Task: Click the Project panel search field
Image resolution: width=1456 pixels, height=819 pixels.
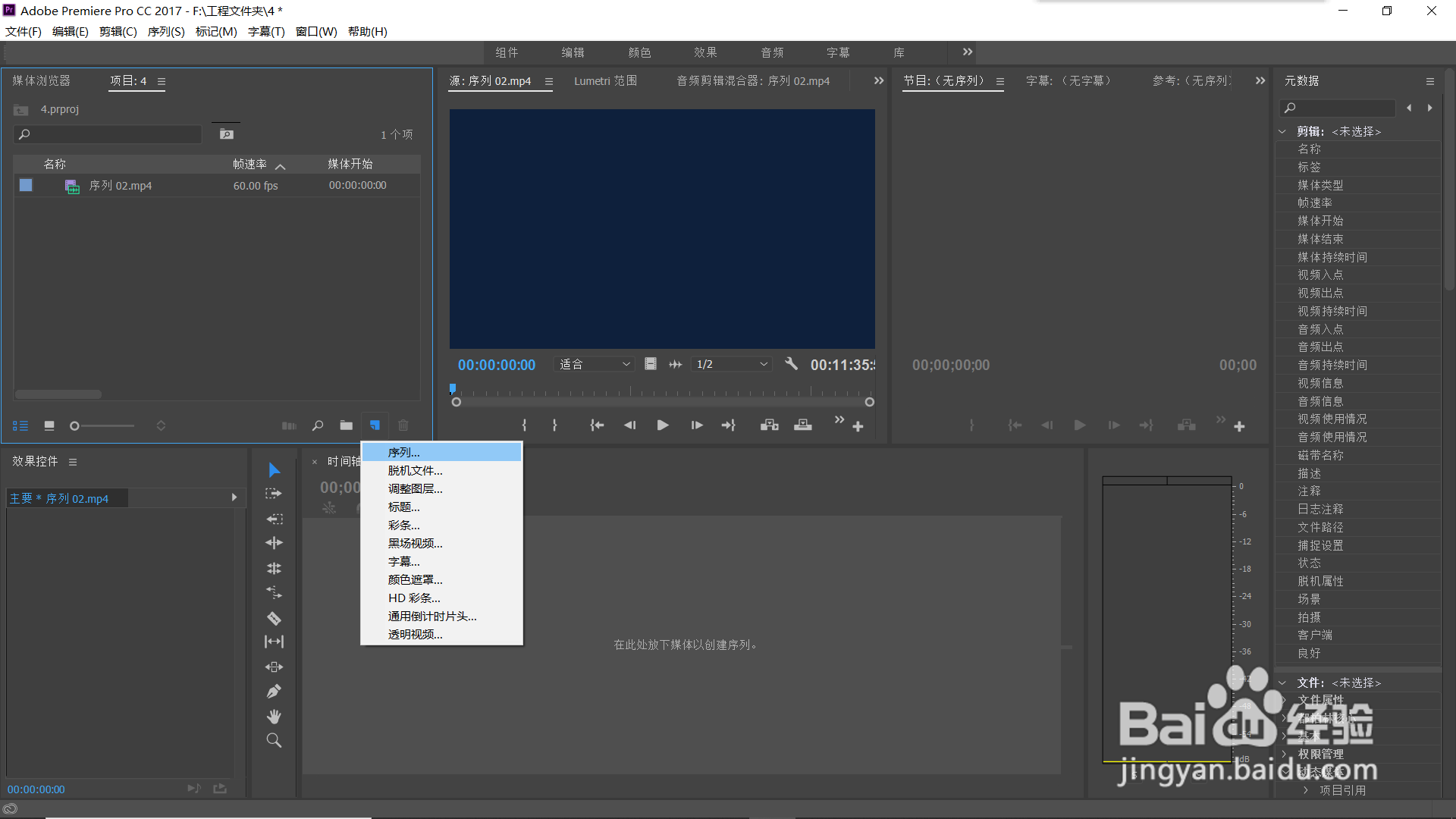Action: tap(108, 134)
